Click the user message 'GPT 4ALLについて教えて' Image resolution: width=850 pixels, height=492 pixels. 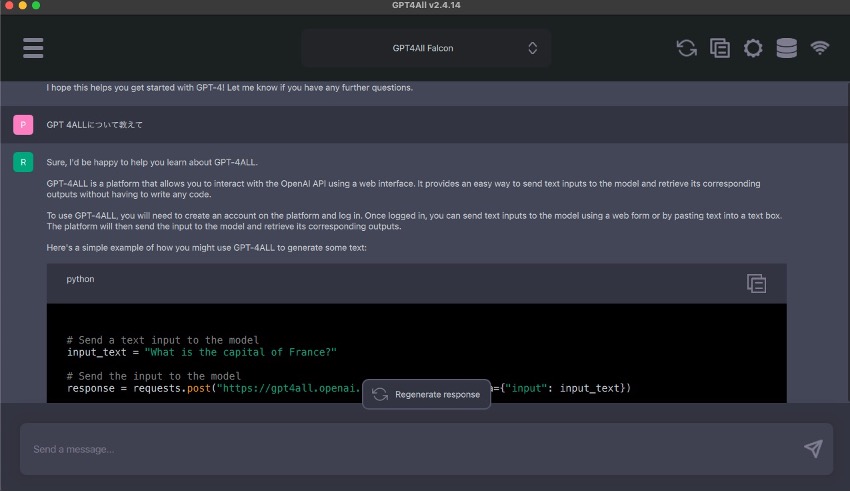pyautogui.click(x=94, y=125)
